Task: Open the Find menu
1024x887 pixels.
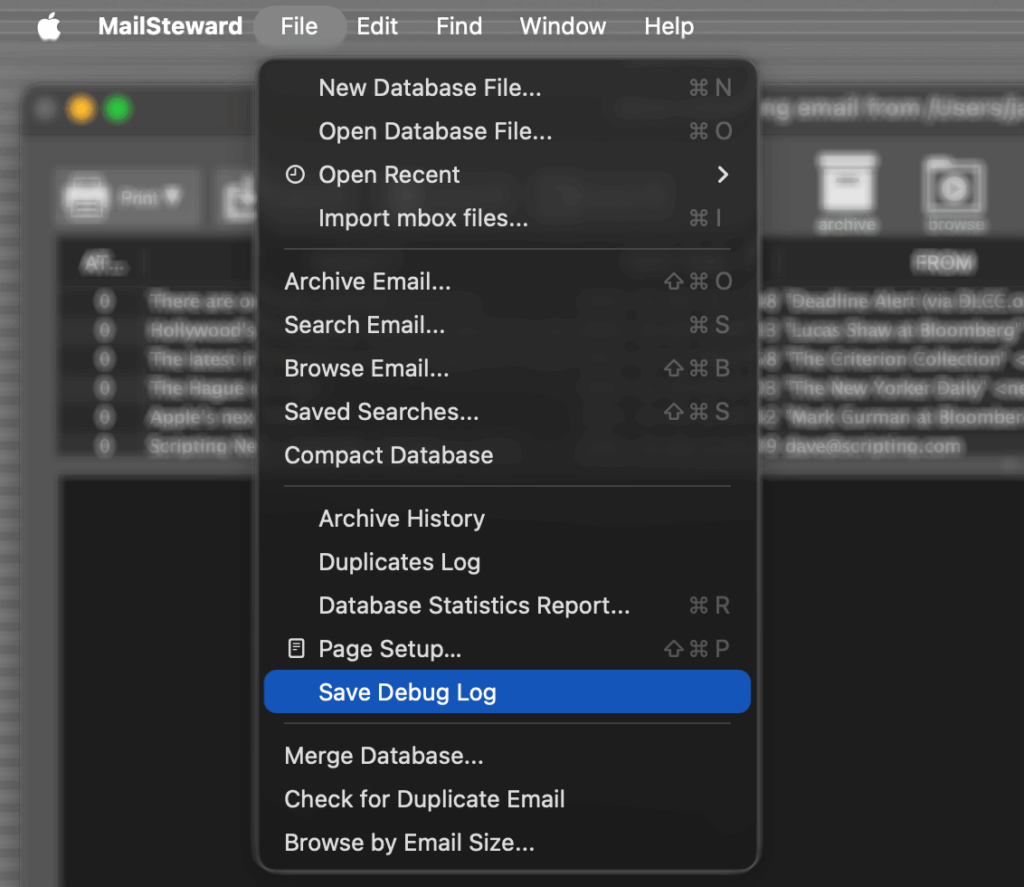Action: tap(458, 26)
